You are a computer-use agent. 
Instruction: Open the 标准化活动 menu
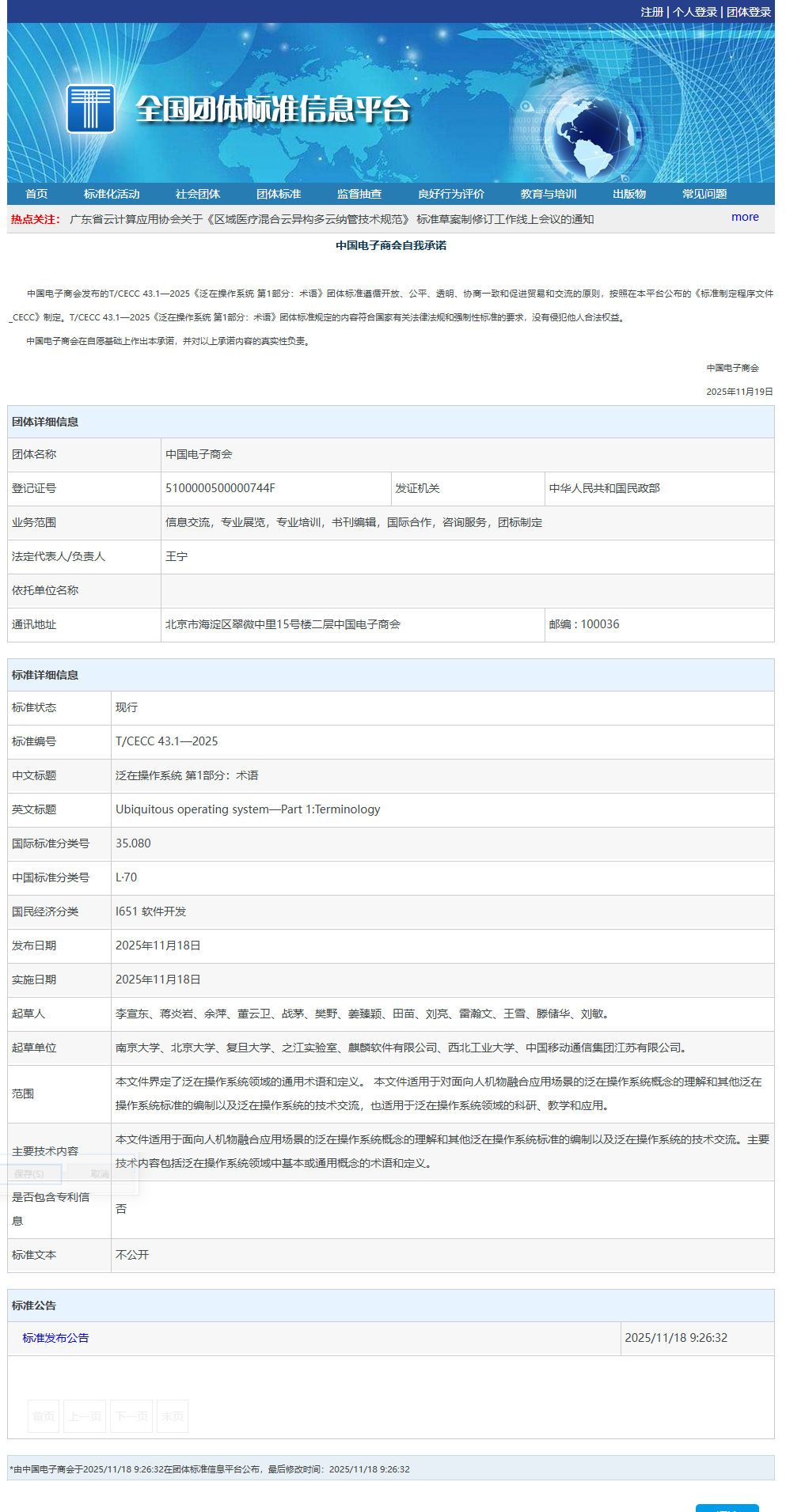tap(112, 194)
